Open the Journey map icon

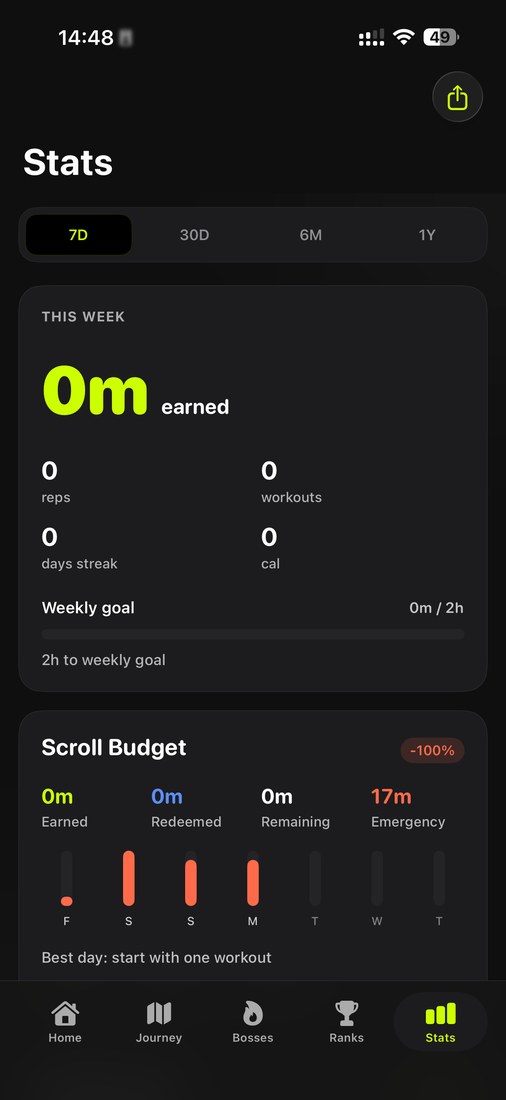click(159, 1012)
